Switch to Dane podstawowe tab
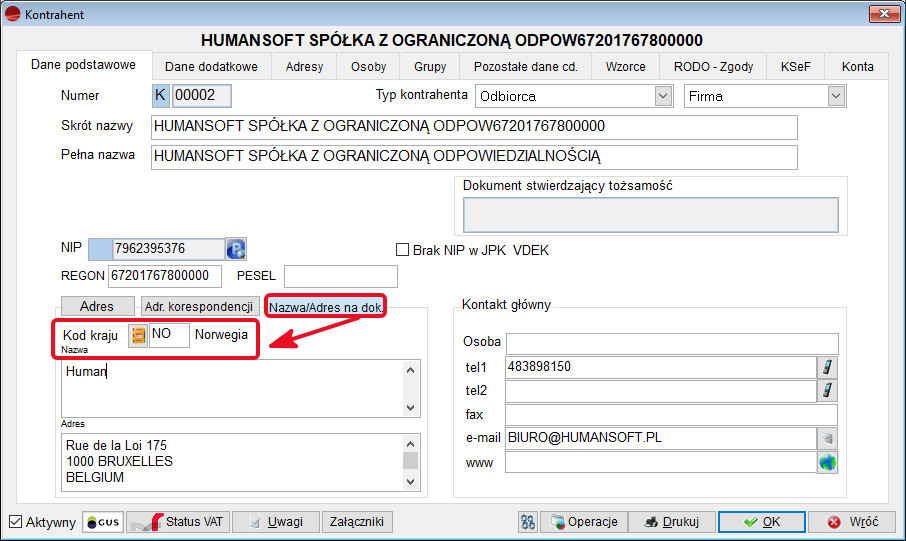This screenshot has height=541, width=906. (x=84, y=65)
